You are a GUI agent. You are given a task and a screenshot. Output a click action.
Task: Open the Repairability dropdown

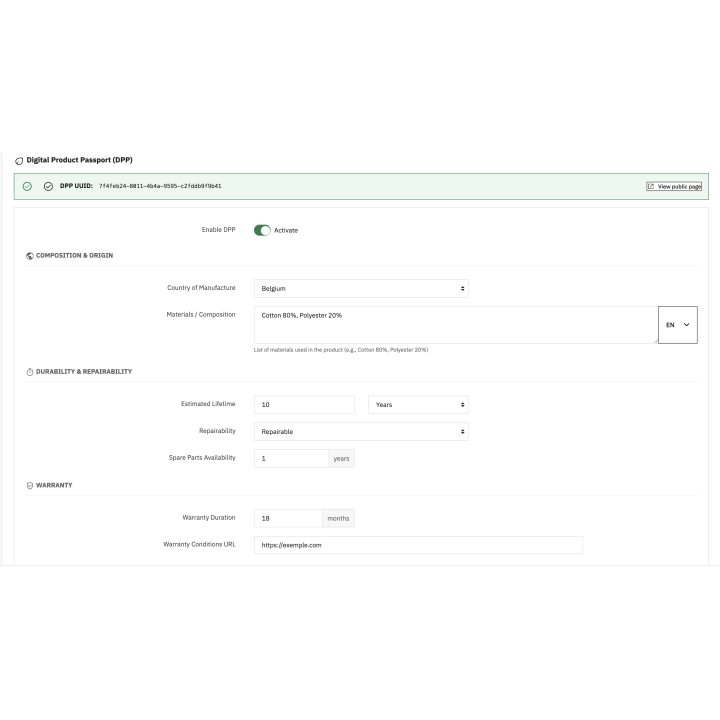click(361, 432)
